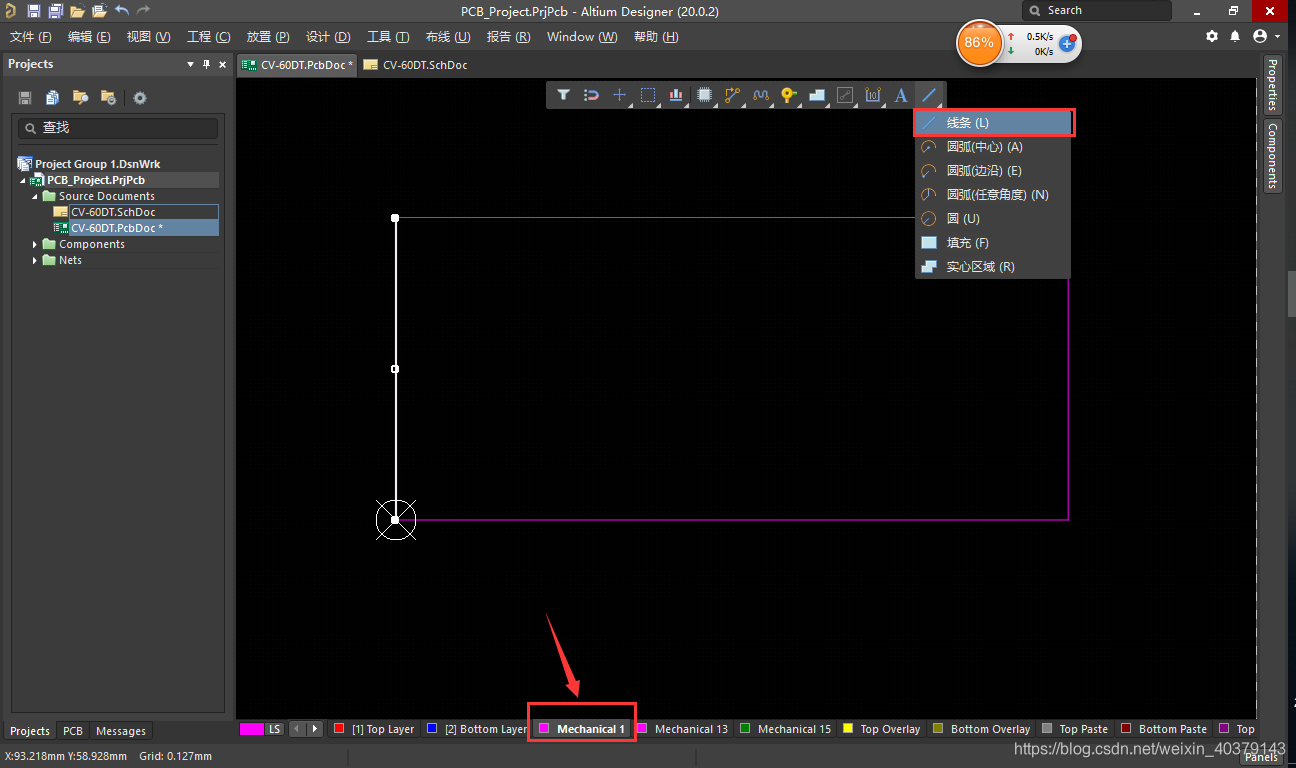Open the align objects tool
Screen dimensions: 1296x768
click(x=676, y=95)
